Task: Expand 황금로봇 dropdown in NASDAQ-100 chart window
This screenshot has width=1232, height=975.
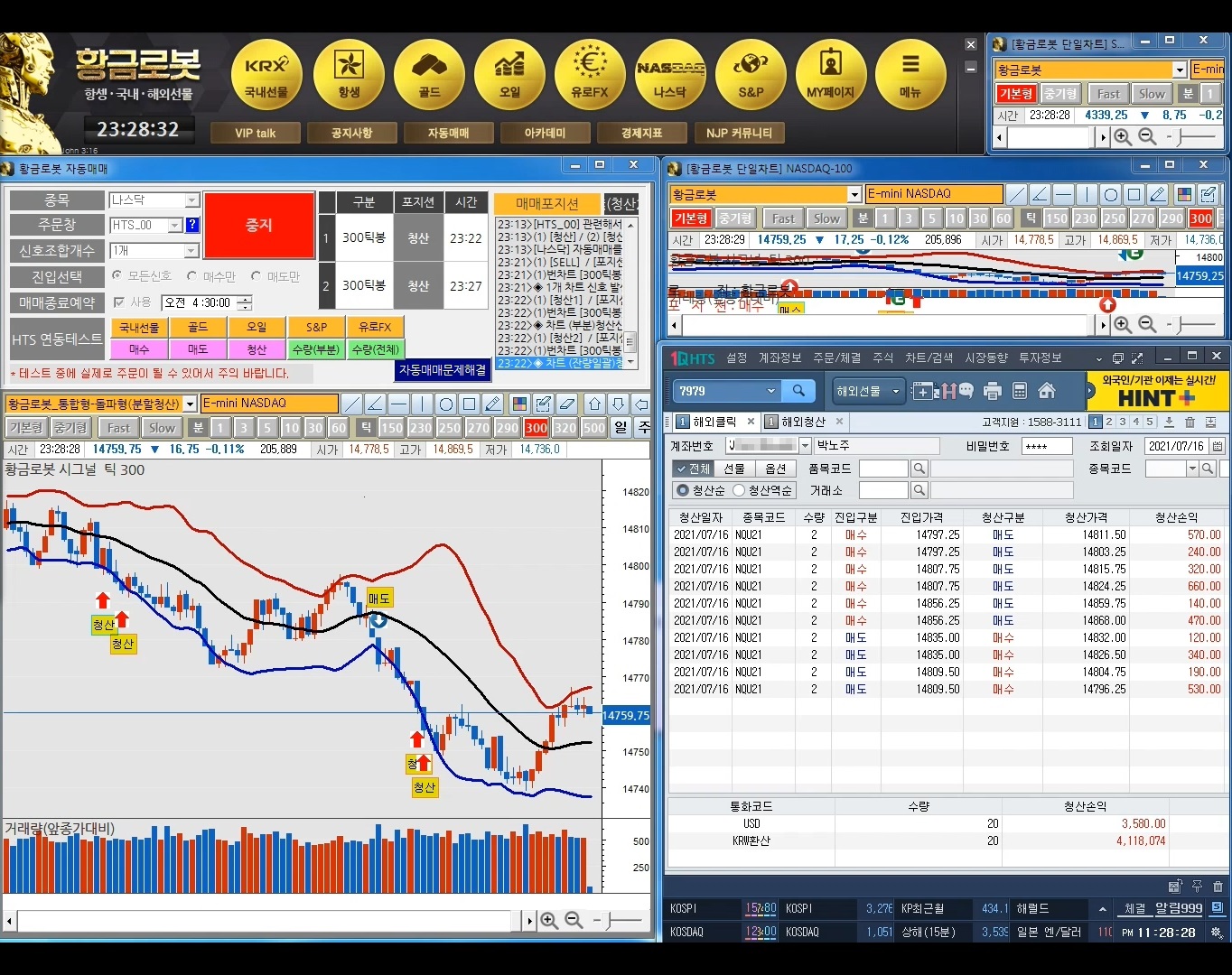Action: pyautogui.click(x=854, y=194)
